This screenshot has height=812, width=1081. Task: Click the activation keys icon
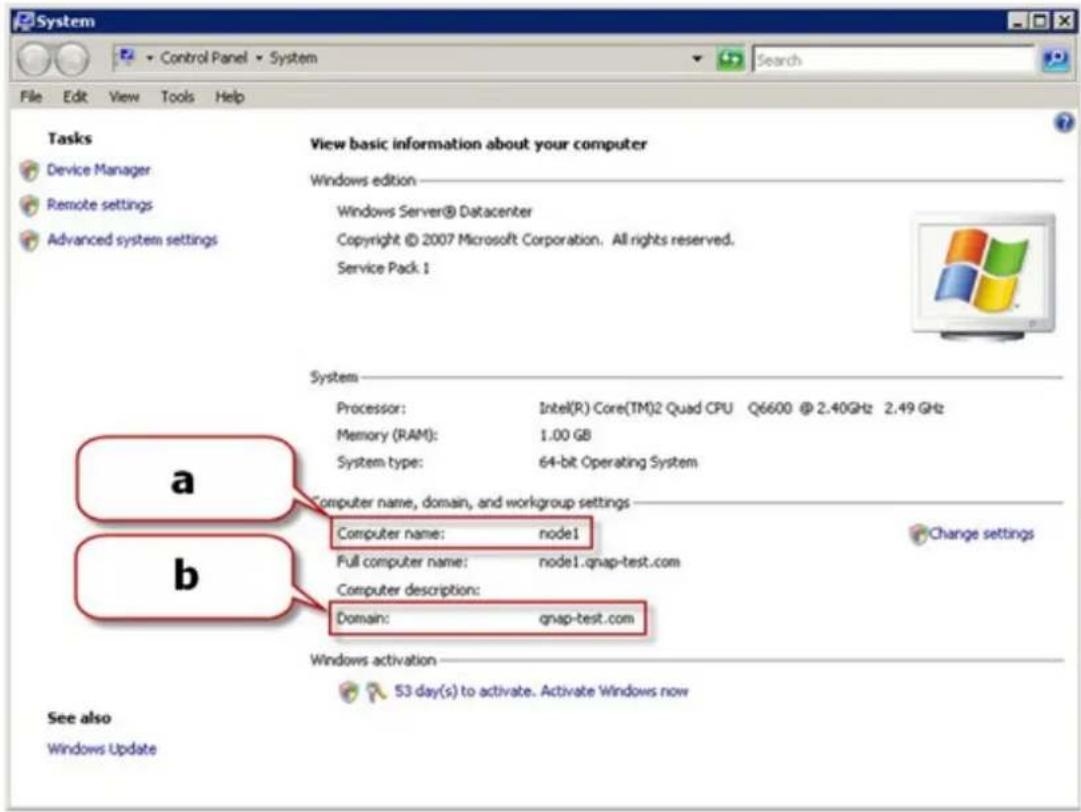[376, 691]
